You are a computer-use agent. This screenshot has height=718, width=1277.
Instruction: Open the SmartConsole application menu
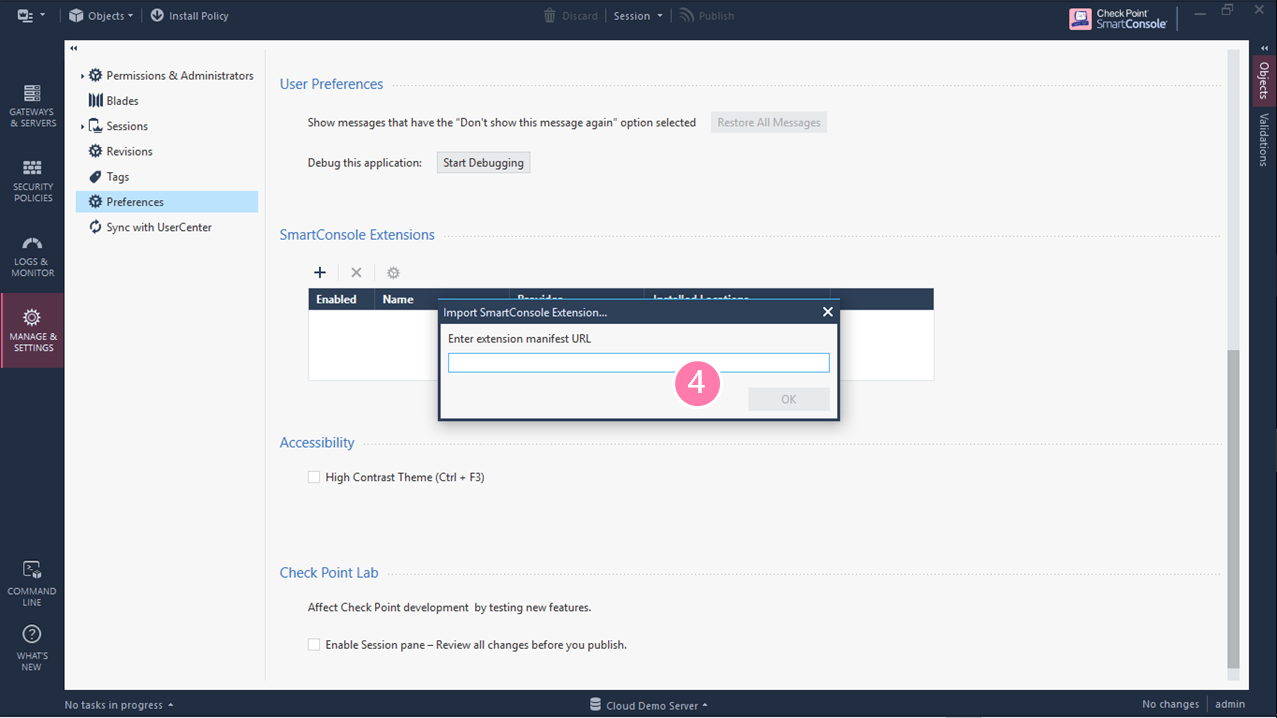click(31, 16)
